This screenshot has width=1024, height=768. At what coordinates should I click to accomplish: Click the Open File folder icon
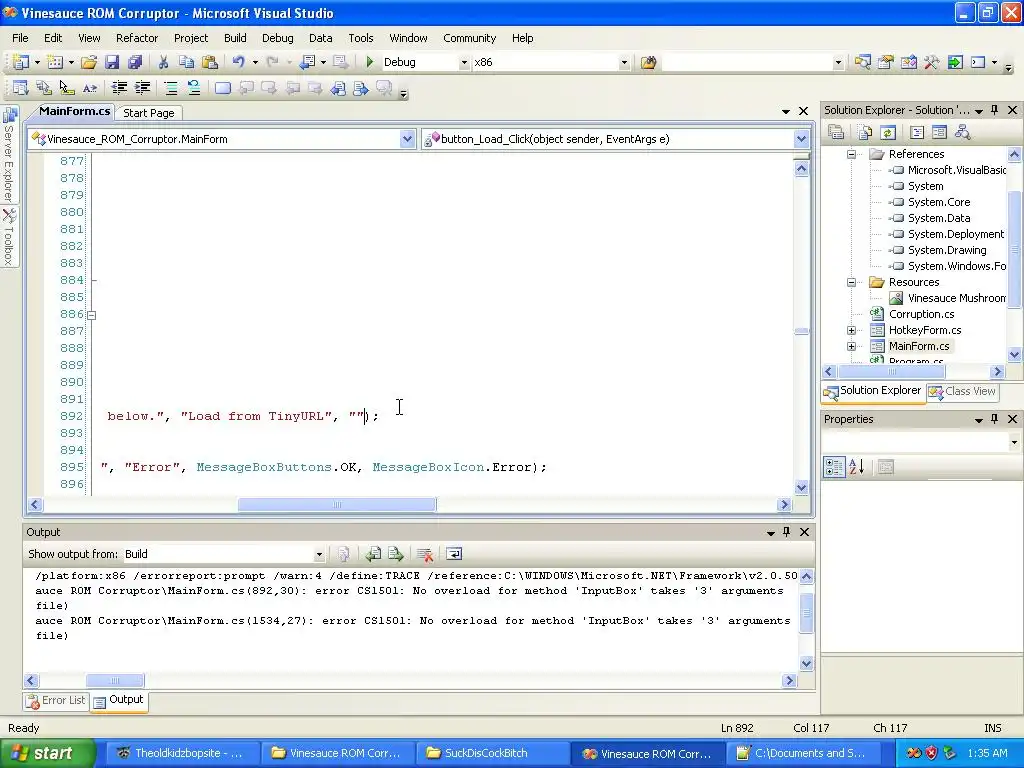[89, 62]
